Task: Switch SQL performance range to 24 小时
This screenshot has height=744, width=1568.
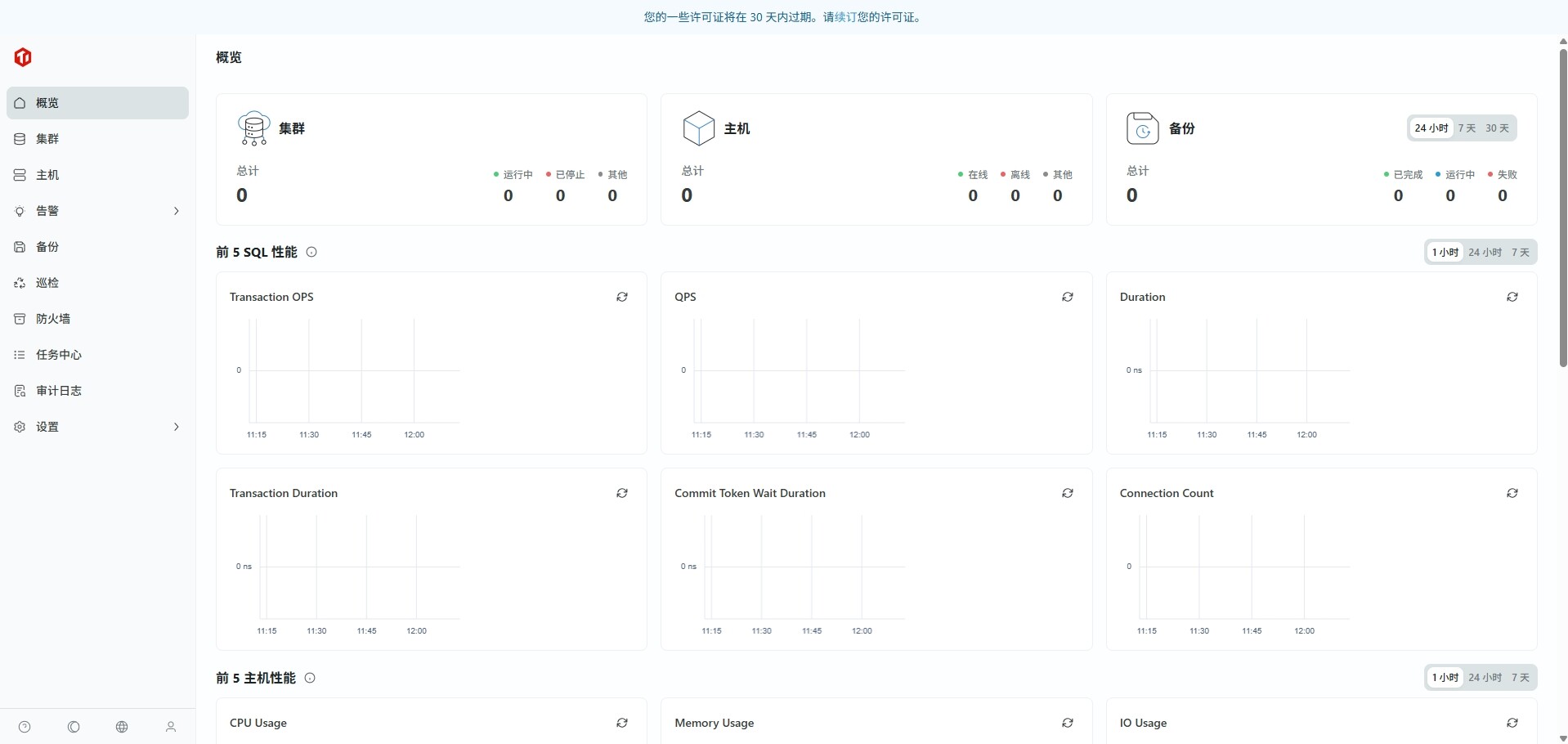Action: coord(1485,253)
